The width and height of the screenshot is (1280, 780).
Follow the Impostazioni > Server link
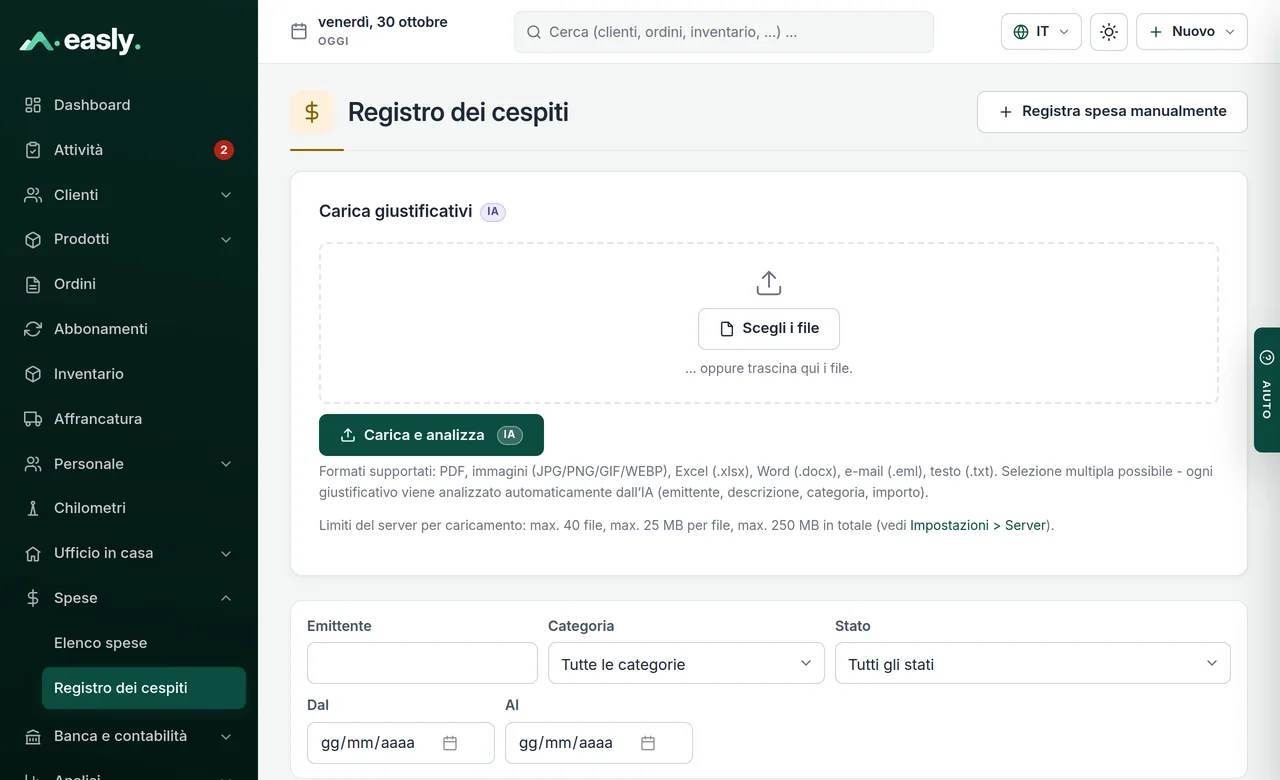(x=978, y=525)
